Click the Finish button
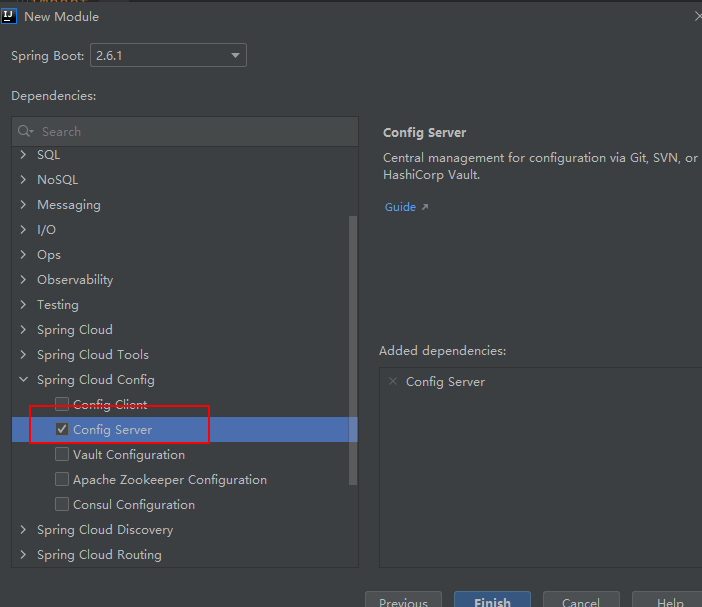Image resolution: width=702 pixels, height=607 pixels. pyautogui.click(x=492, y=600)
